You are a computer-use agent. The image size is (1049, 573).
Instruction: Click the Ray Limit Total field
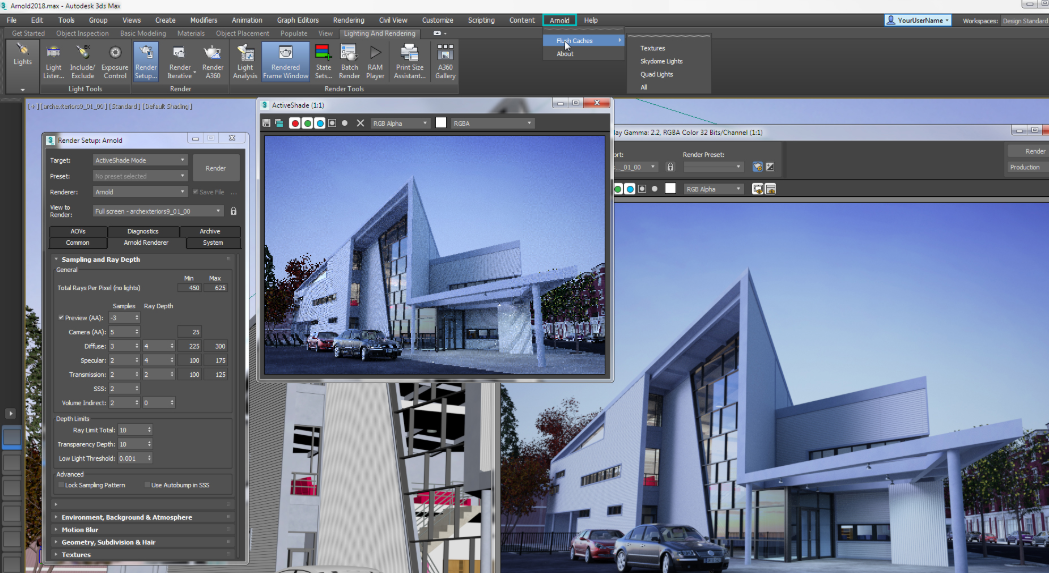coord(134,430)
